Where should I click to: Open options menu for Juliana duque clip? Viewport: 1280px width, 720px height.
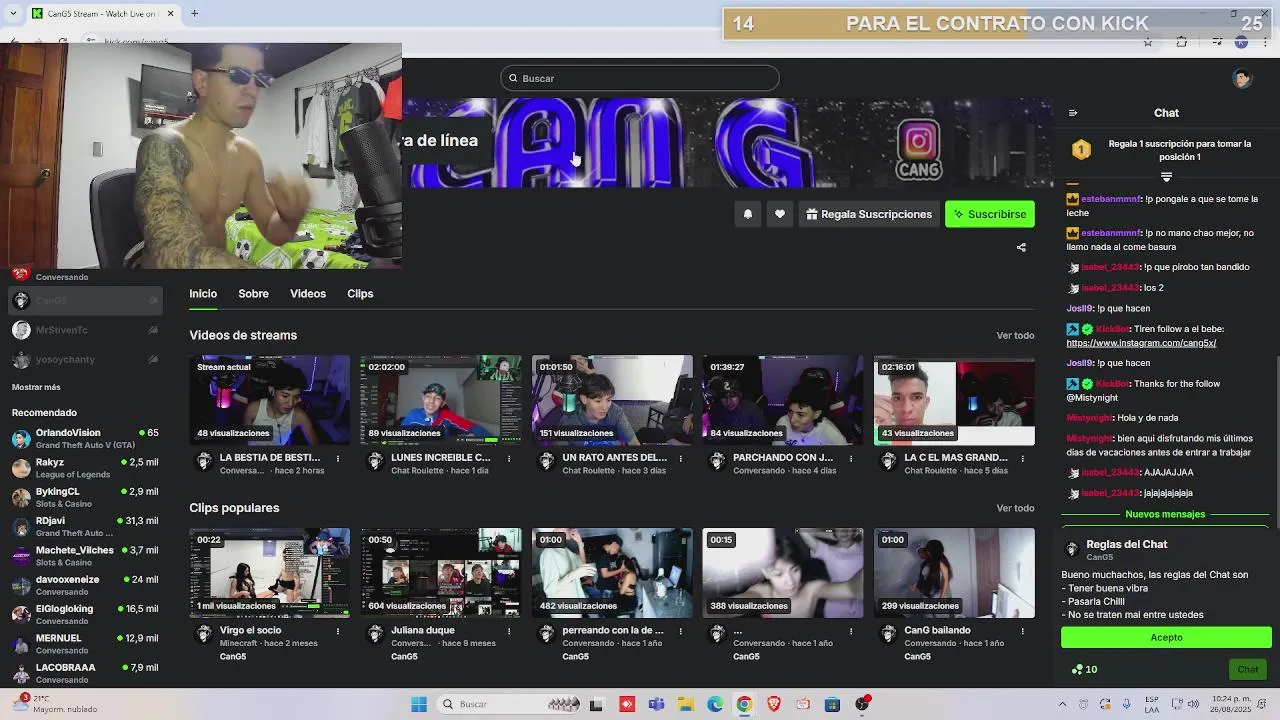pyautogui.click(x=509, y=631)
